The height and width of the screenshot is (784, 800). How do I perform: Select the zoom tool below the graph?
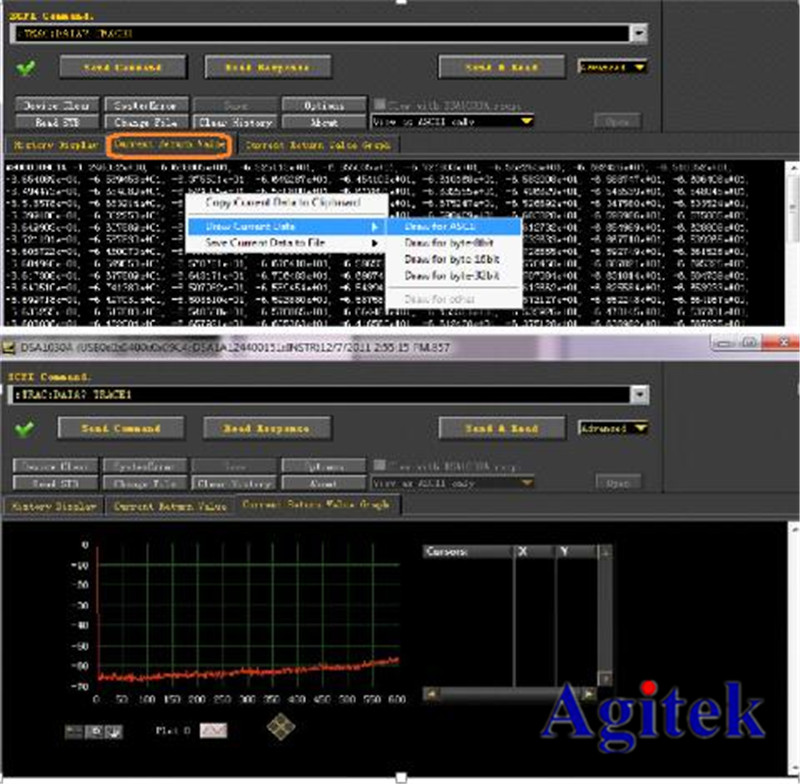pyautogui.click(x=94, y=732)
